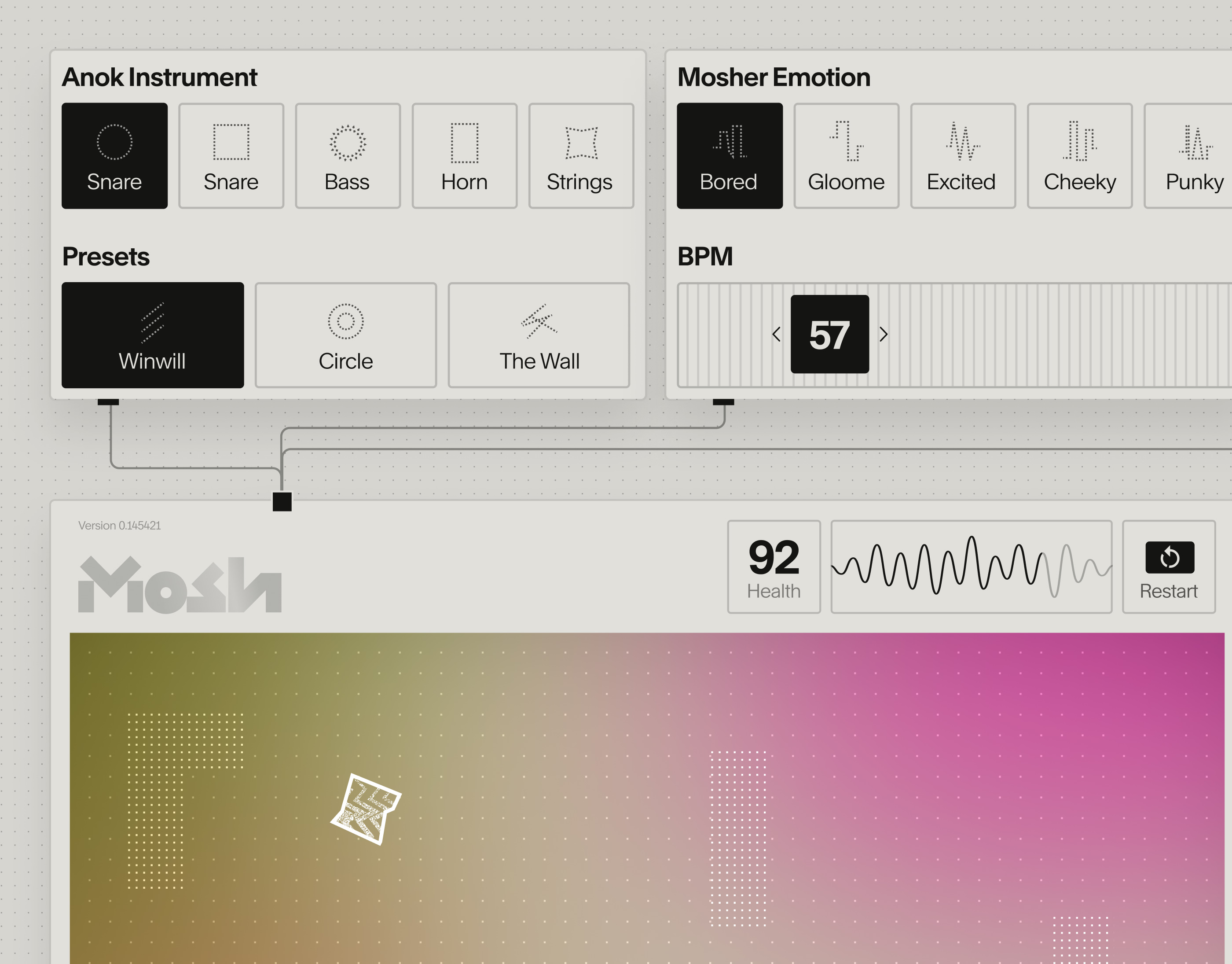Set mosher emotion to Gloome
Image resolution: width=1232 pixels, height=964 pixels.
coord(846,155)
